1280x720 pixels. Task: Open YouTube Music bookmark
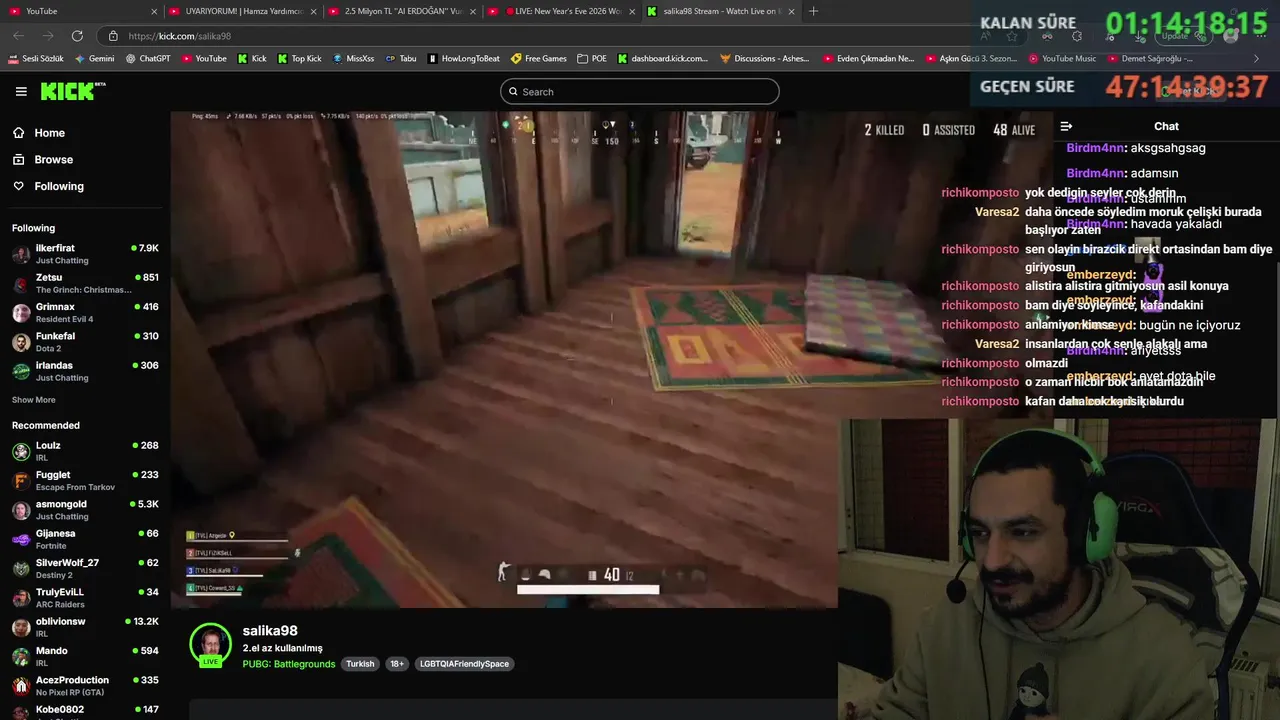coord(1062,59)
